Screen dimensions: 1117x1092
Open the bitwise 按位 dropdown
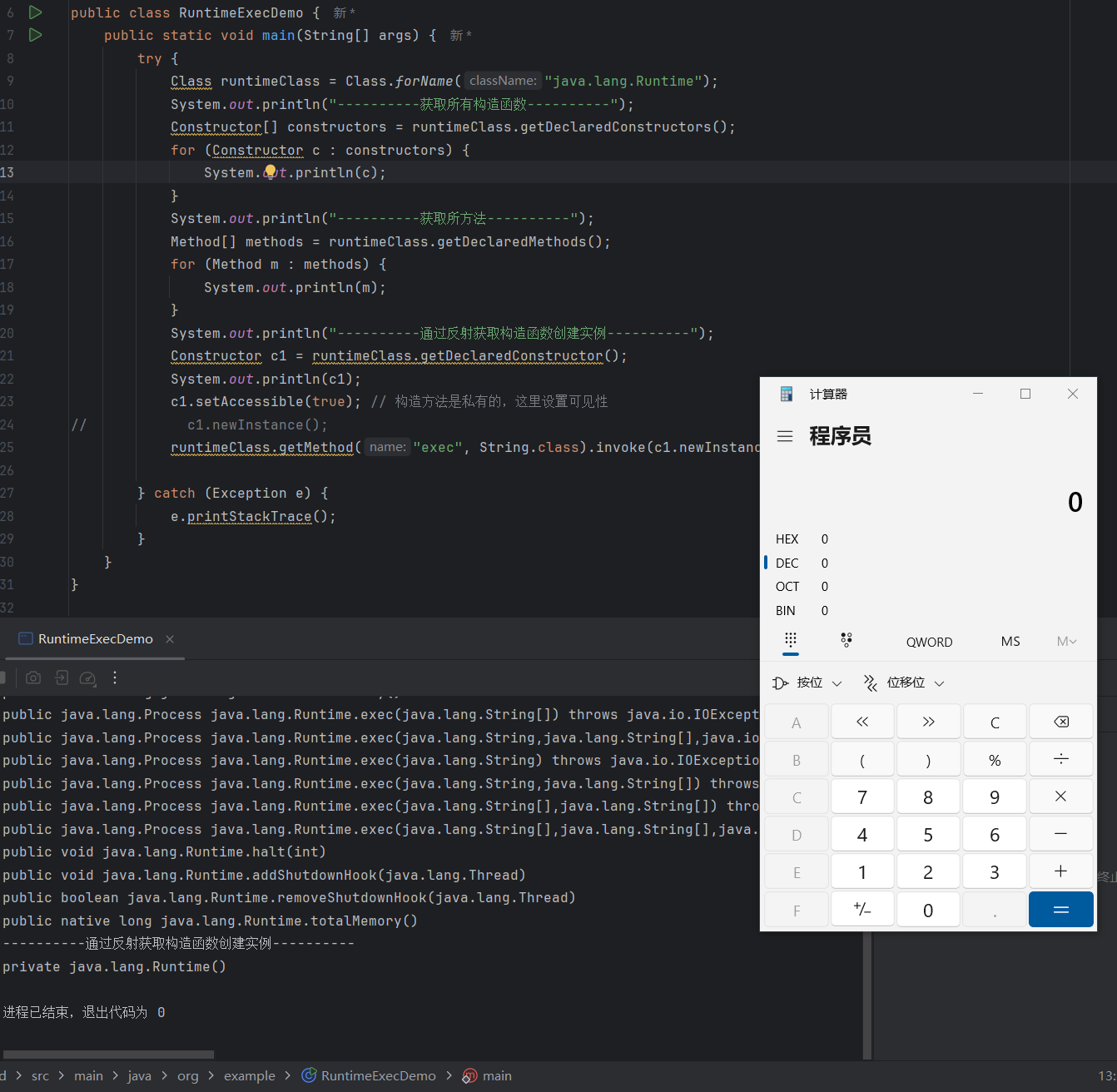click(807, 682)
